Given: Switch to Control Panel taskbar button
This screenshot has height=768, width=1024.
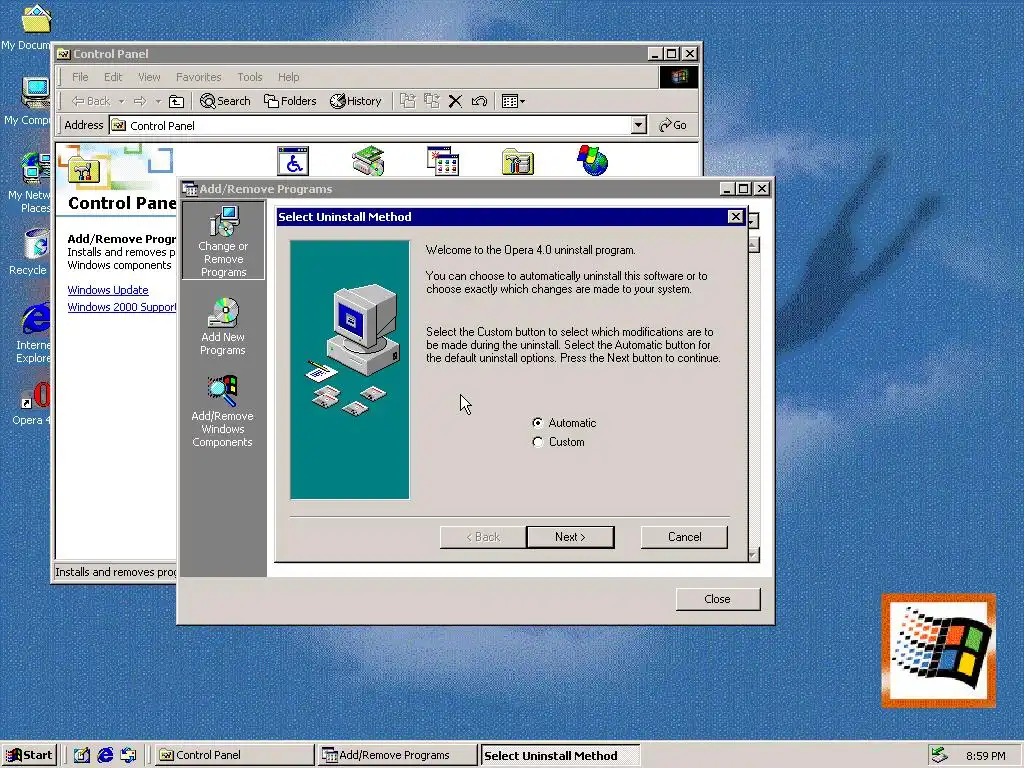Looking at the screenshot, I should pyautogui.click(x=234, y=755).
